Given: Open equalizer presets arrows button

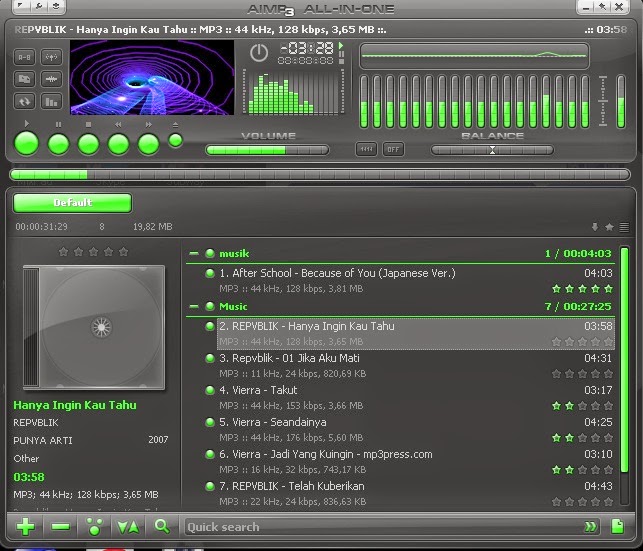Looking at the screenshot, I should (366, 149).
